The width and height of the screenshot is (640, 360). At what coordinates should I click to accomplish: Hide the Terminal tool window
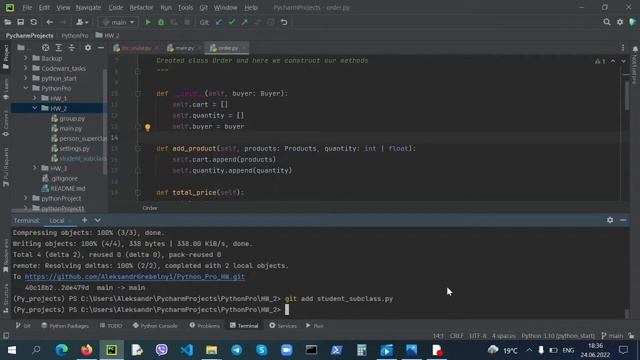623,220
